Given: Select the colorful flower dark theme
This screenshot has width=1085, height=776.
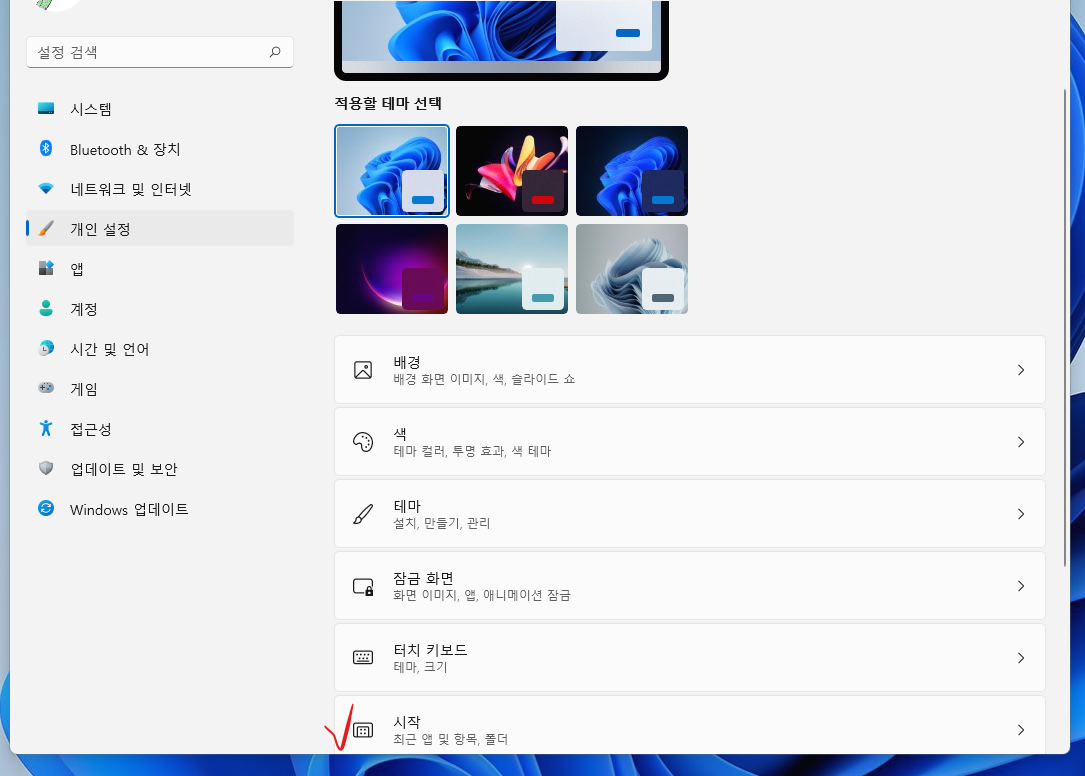Looking at the screenshot, I should tap(512, 171).
